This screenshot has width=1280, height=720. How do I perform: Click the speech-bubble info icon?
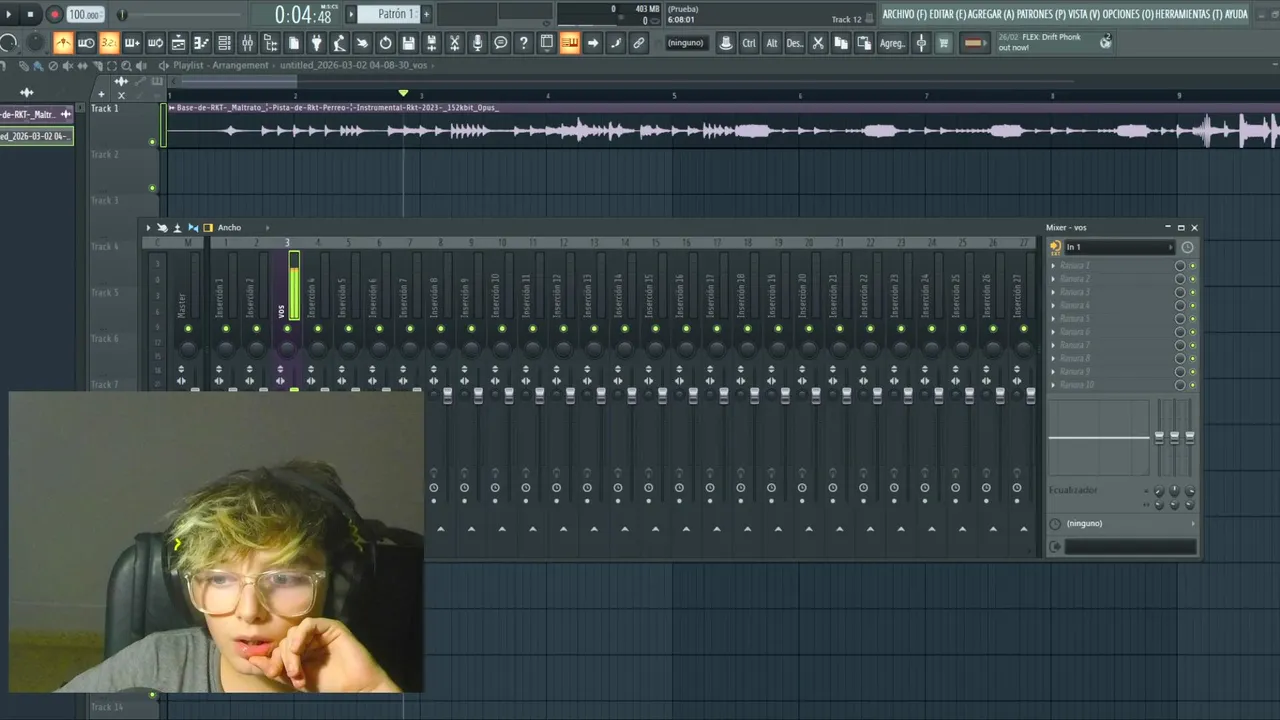(500, 43)
